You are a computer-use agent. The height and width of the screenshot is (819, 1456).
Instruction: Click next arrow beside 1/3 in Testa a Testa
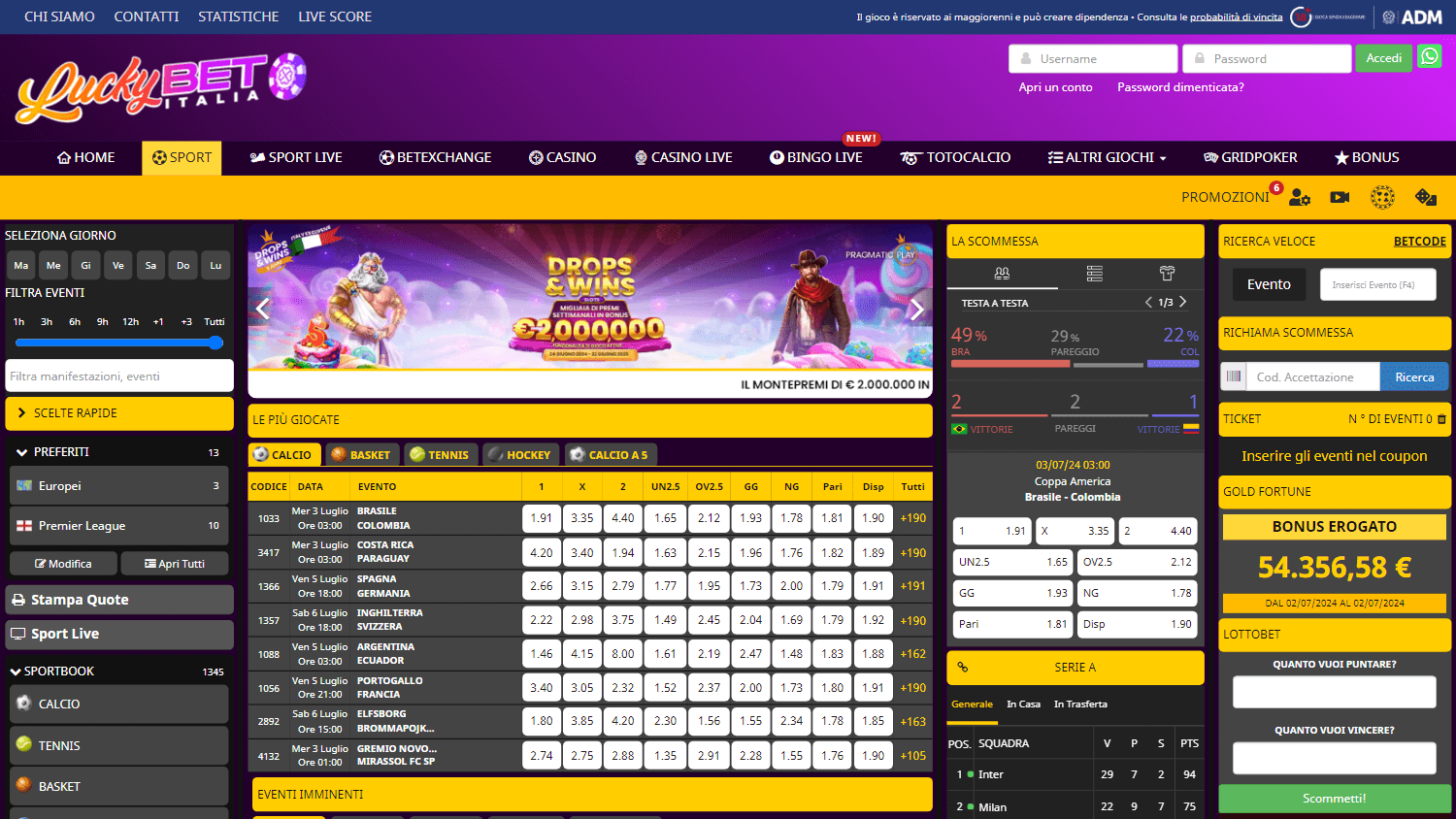[1182, 302]
